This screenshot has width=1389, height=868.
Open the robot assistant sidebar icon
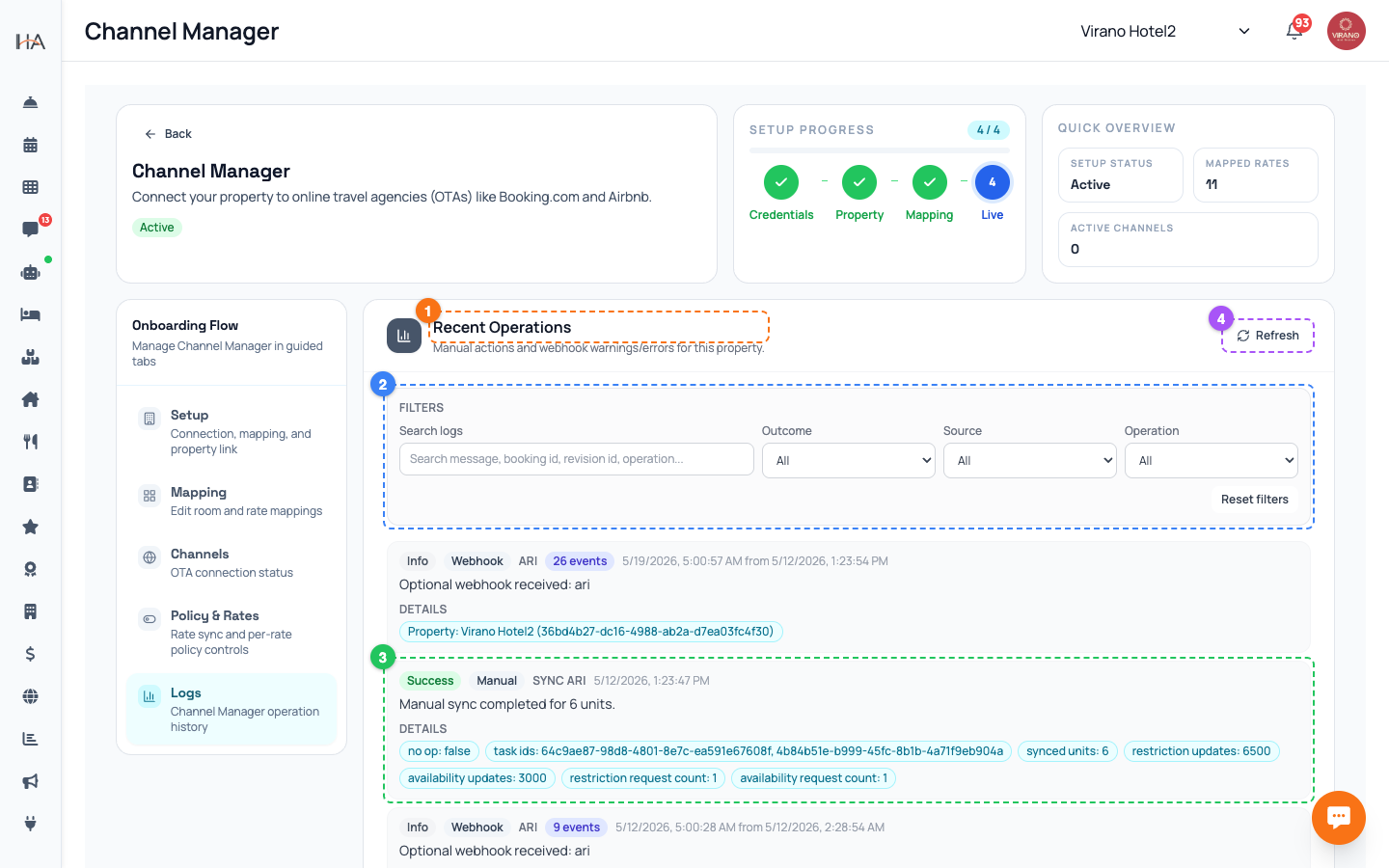click(30, 272)
